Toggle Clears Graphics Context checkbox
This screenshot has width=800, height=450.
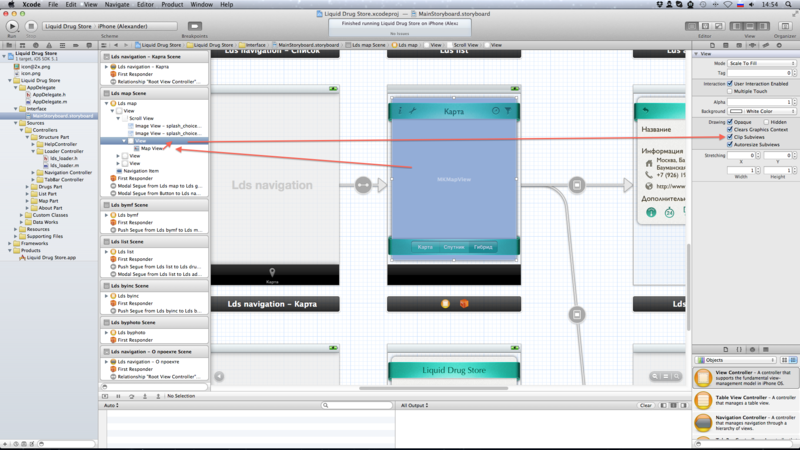pos(730,130)
